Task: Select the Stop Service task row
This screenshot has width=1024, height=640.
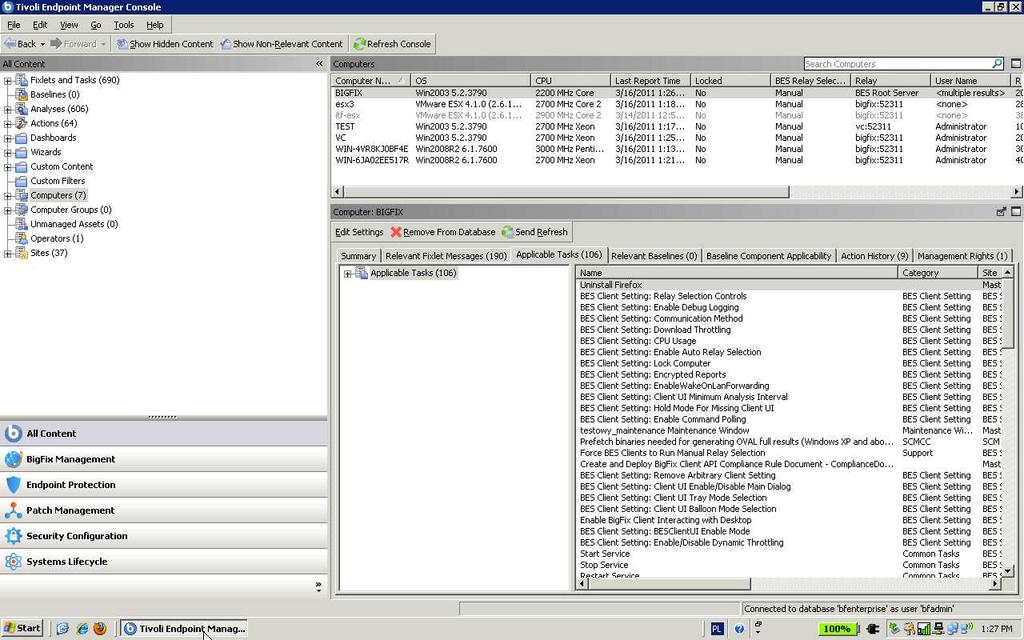Action: [x=790, y=565]
